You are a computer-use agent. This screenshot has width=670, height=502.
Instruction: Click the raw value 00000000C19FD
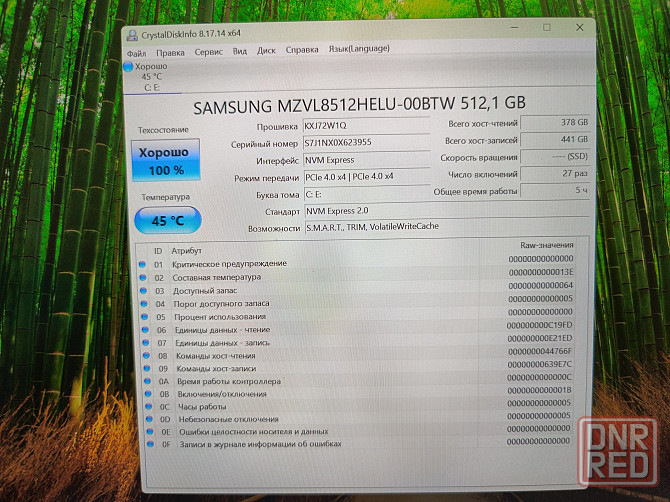click(x=539, y=325)
